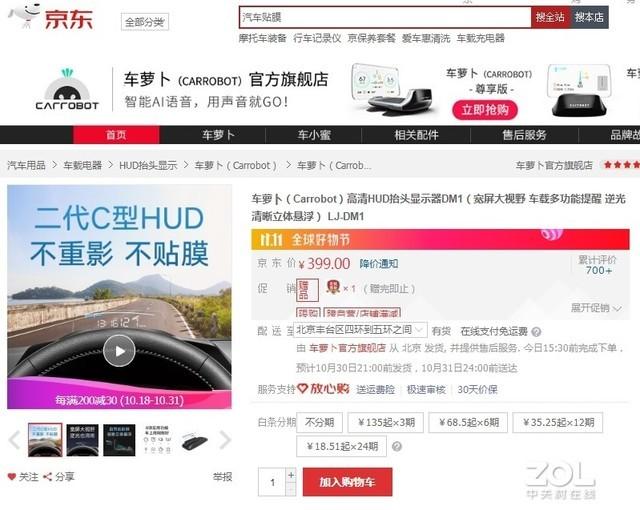Select ¥35.25起×12期 installment option
The height and width of the screenshot is (510, 640).
tap(558, 422)
